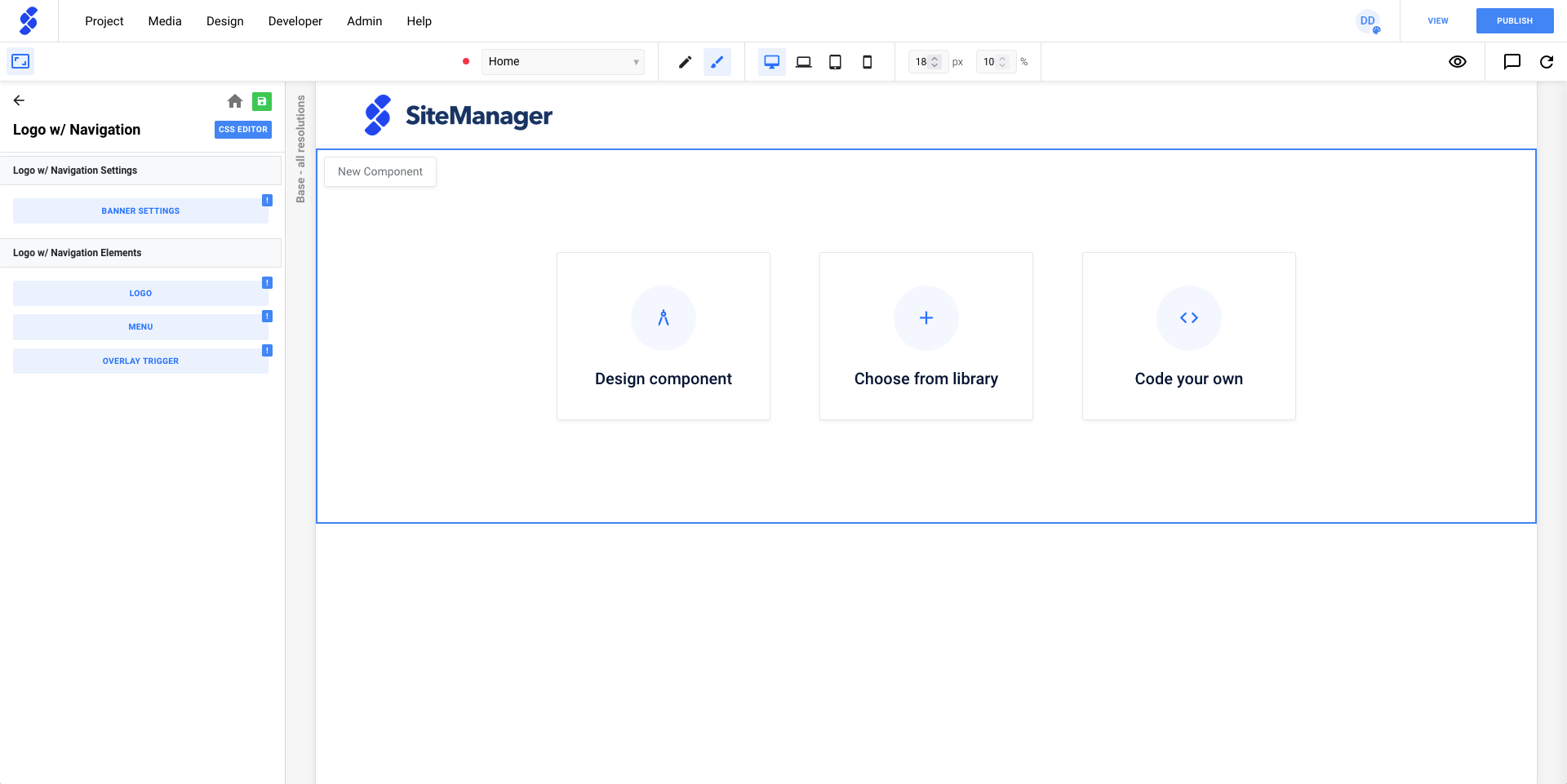The width and height of the screenshot is (1567, 784).
Task: Go back using the left arrow
Action: [x=19, y=100]
